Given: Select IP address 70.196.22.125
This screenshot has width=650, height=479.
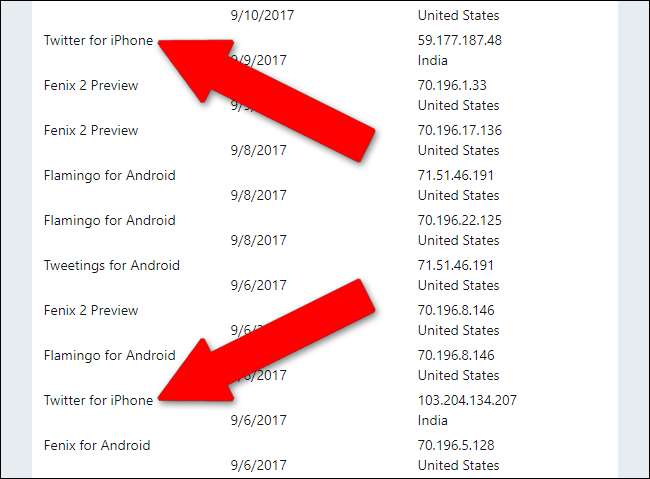Looking at the screenshot, I should pyautogui.click(x=459, y=220).
